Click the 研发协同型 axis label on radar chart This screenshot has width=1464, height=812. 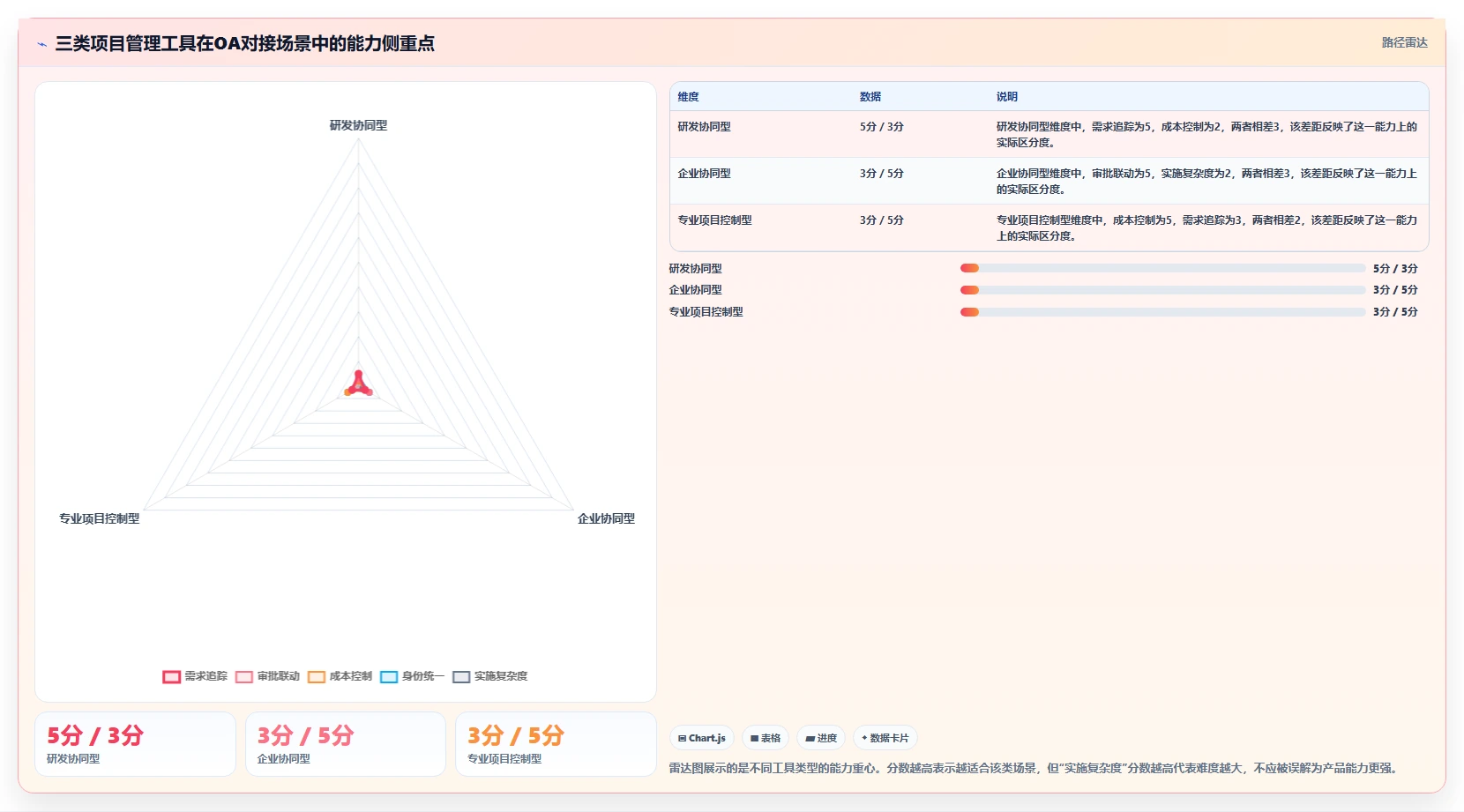[359, 125]
